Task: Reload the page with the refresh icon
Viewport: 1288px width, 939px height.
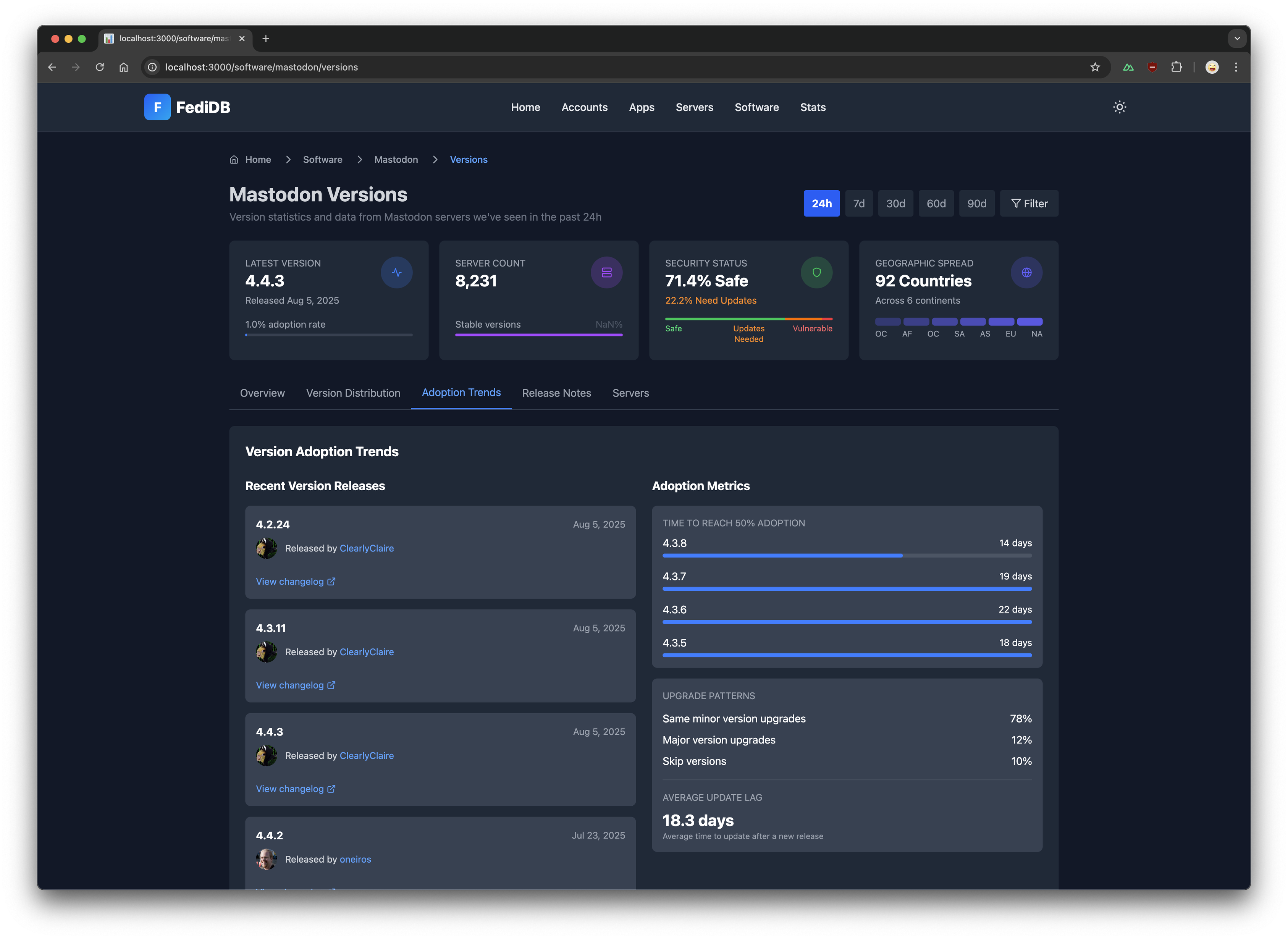Action: coord(99,67)
